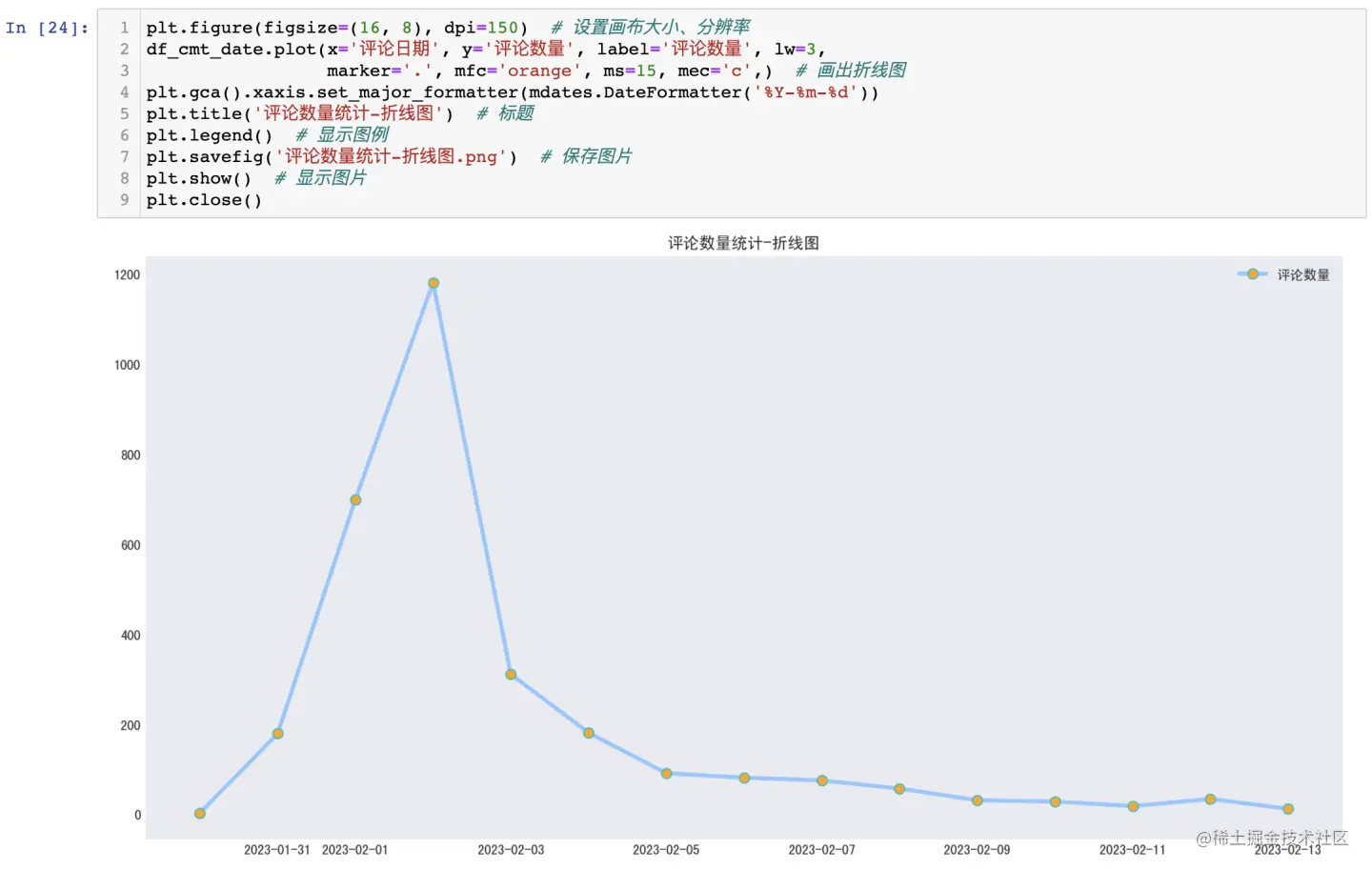Click the data point at 2023-02-03
Image resolution: width=1372 pixels, height=871 pixels.
511,675
